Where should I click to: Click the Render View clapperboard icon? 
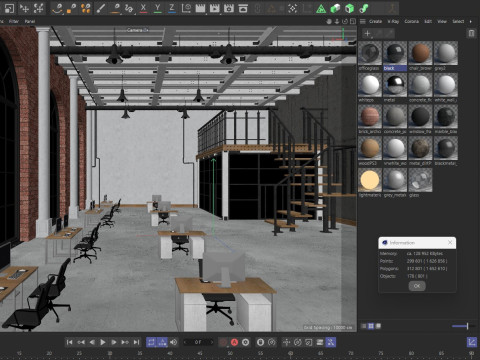[x=200, y=8]
